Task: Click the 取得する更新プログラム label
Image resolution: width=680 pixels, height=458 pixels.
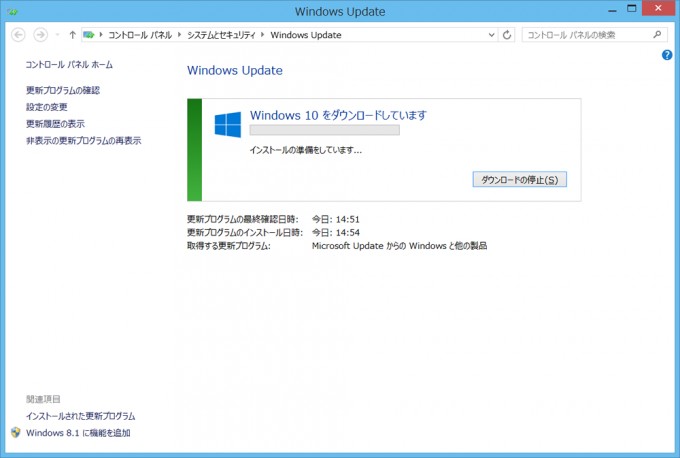Action: pyautogui.click(x=229, y=246)
